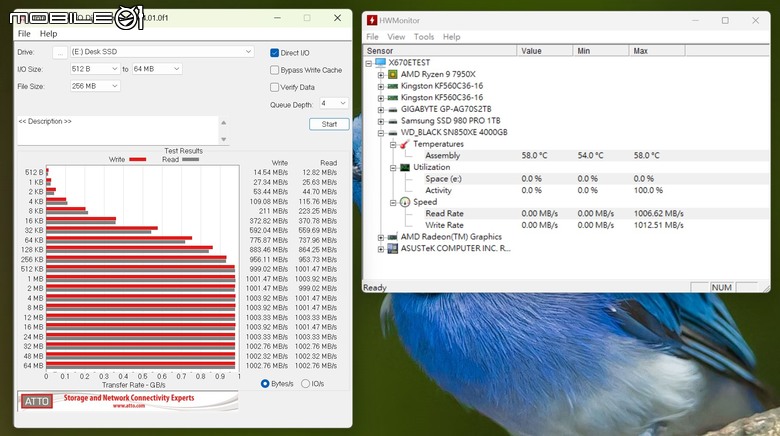Click the Start benchmark button
The height and width of the screenshot is (436, 780).
[x=329, y=124]
